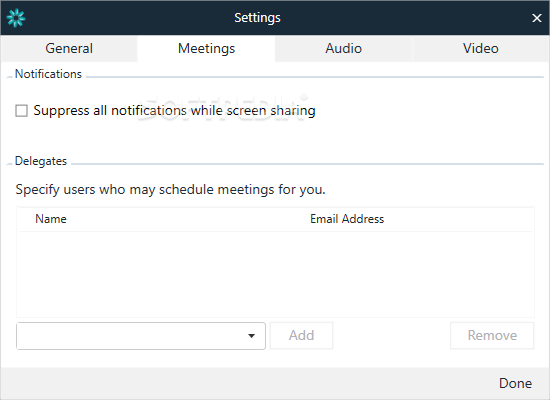Go to the Video tab

[481, 48]
